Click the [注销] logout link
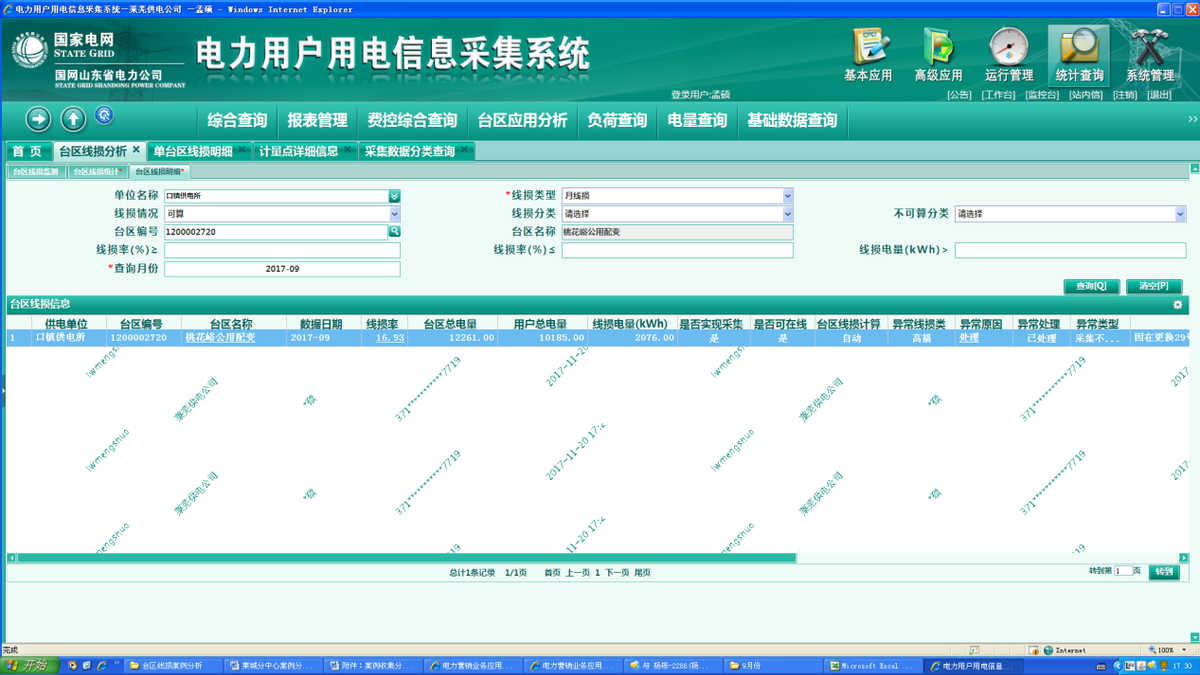The height and width of the screenshot is (675, 1200). pos(1125,95)
